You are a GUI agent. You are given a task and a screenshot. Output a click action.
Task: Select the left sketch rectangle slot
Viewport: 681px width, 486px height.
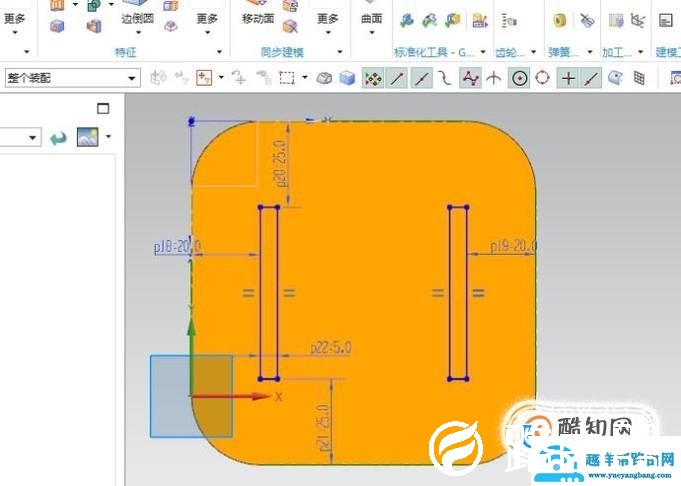(x=269, y=293)
